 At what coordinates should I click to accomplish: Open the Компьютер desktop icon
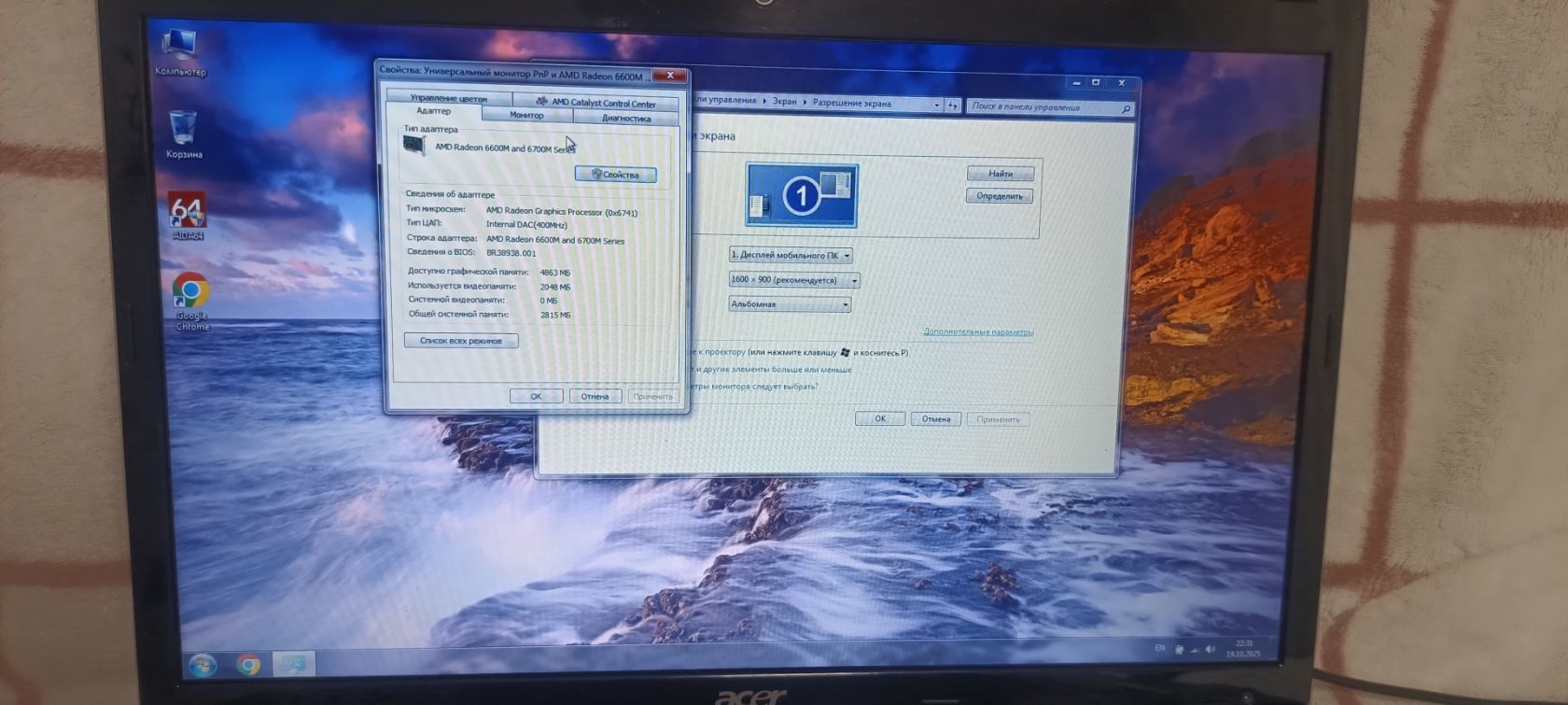179,52
